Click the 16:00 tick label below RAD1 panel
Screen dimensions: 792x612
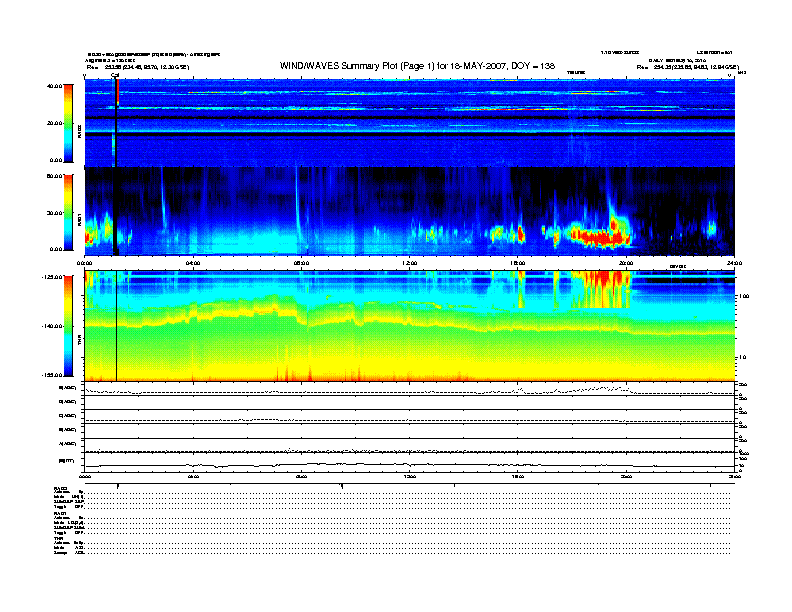[x=518, y=263]
